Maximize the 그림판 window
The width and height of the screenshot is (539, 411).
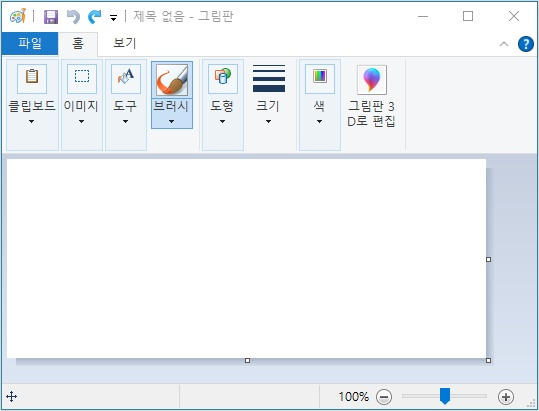(468, 16)
